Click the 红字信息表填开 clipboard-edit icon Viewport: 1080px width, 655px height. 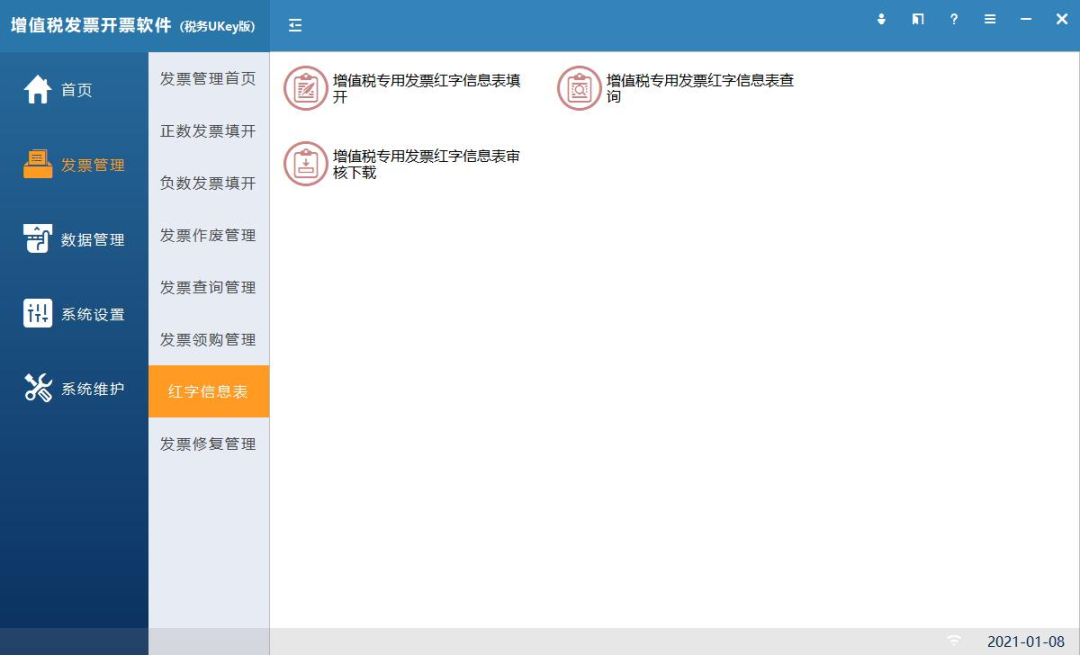click(305, 88)
